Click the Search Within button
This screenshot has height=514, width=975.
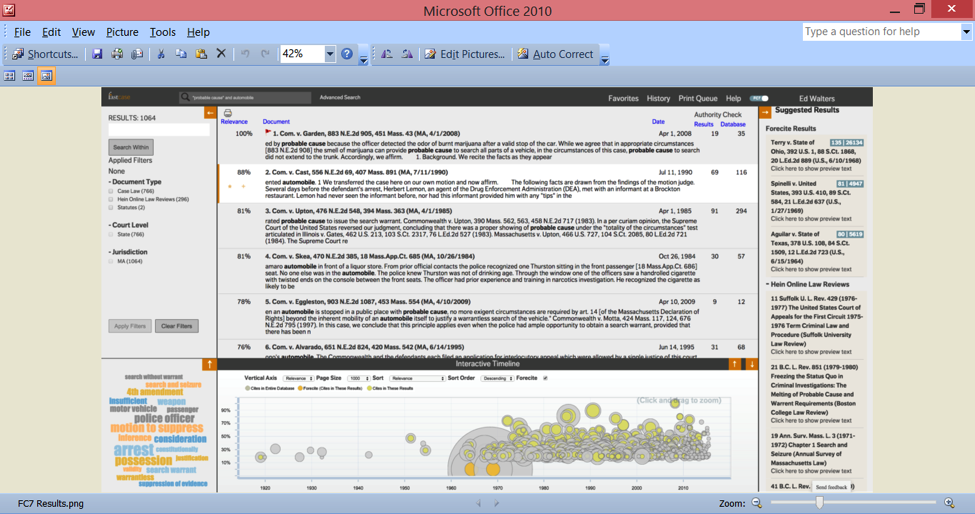[x=131, y=147]
